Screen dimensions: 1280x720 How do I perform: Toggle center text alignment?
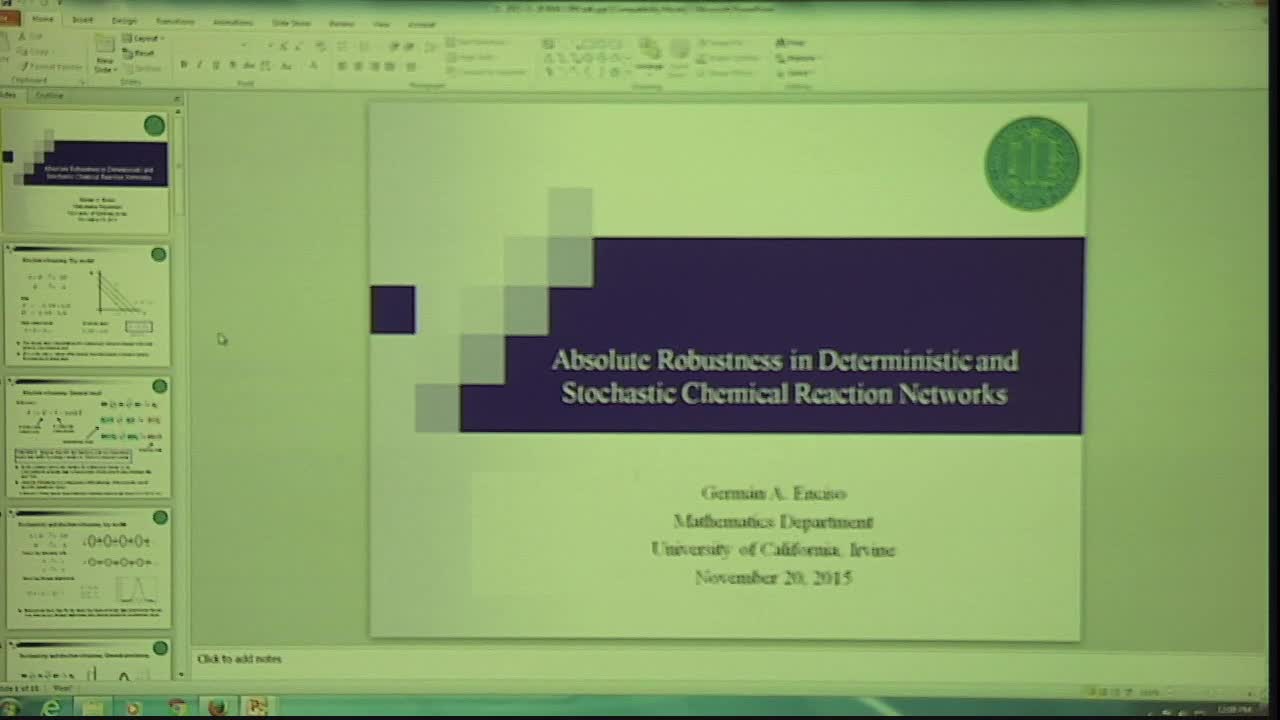pos(357,66)
